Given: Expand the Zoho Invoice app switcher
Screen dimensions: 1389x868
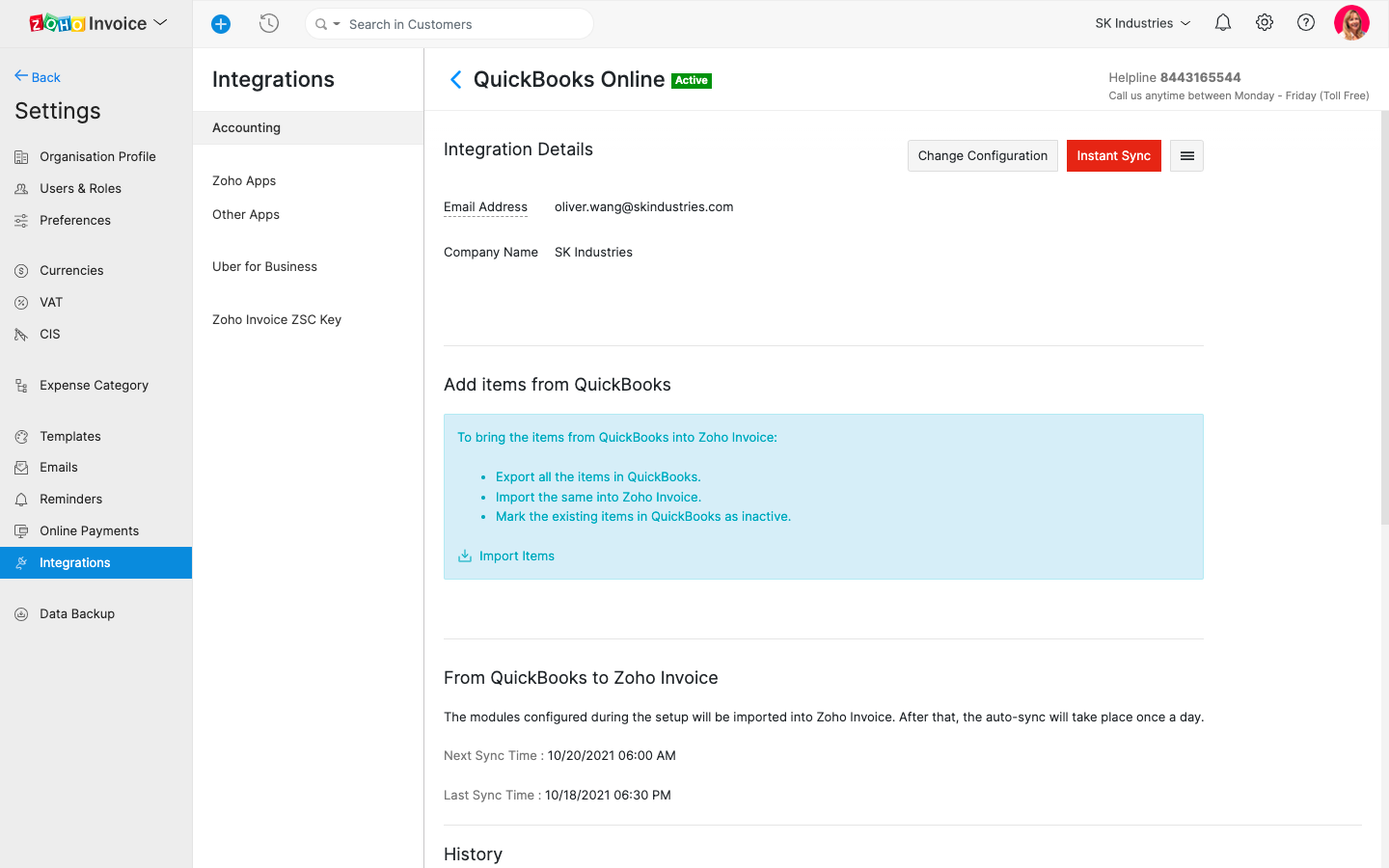Looking at the screenshot, I should pyautogui.click(x=161, y=23).
